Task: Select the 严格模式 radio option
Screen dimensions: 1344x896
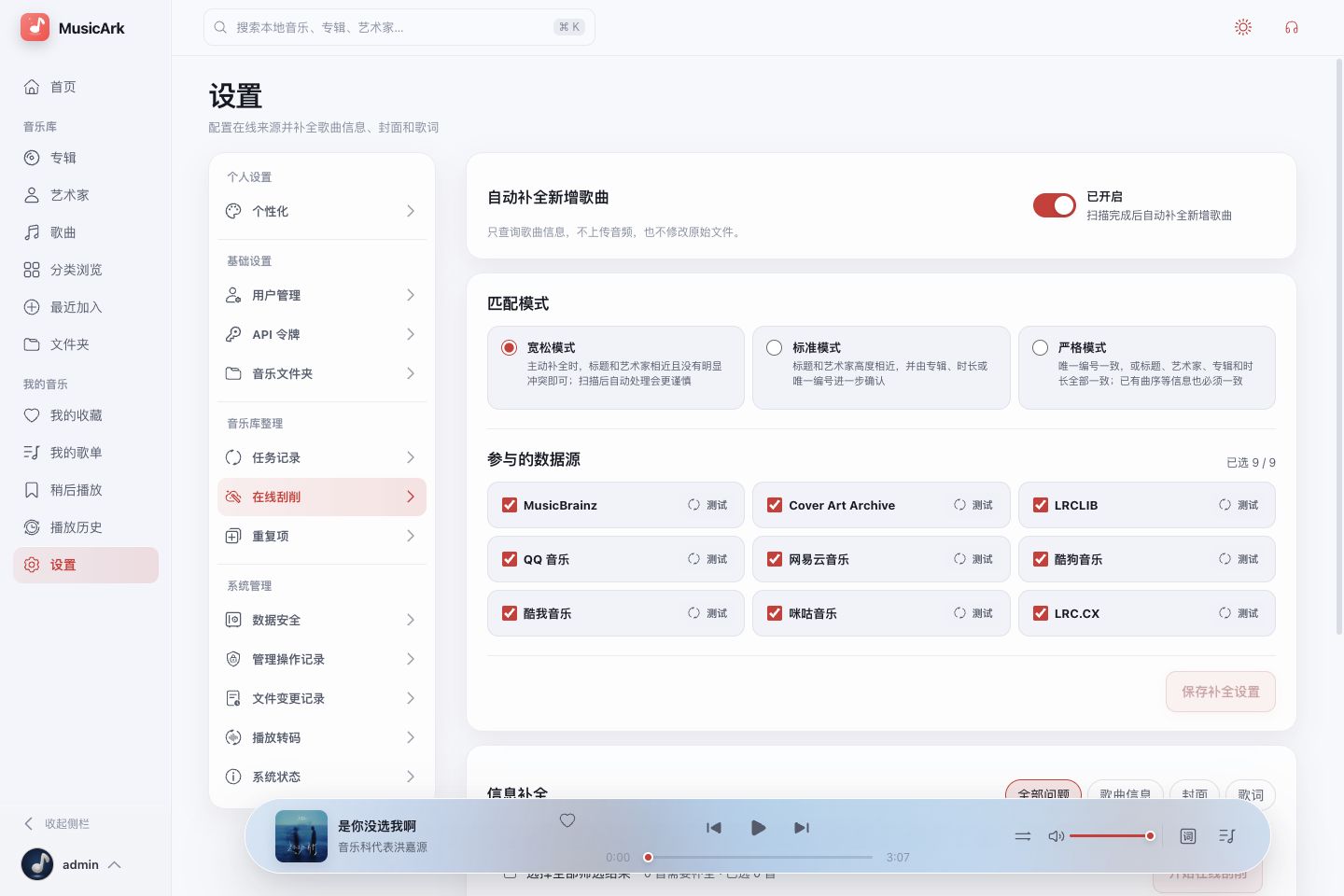Action: click(1040, 347)
